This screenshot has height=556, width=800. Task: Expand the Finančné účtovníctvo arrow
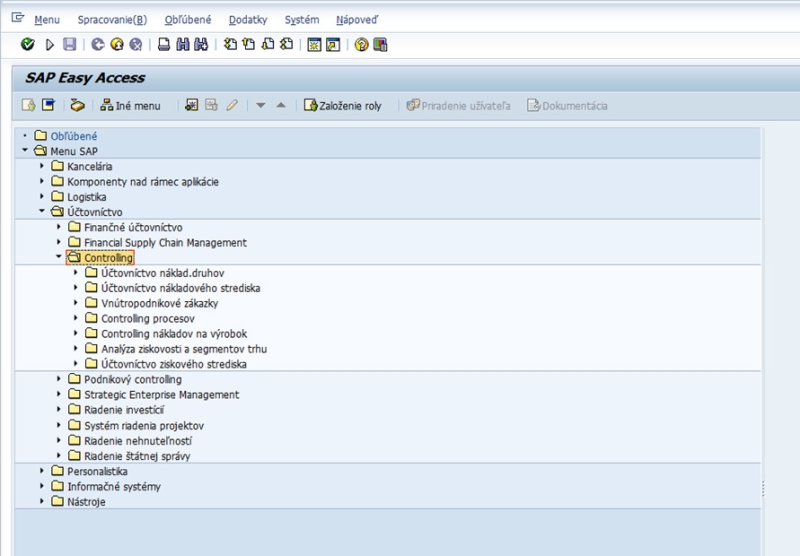pyautogui.click(x=59, y=226)
